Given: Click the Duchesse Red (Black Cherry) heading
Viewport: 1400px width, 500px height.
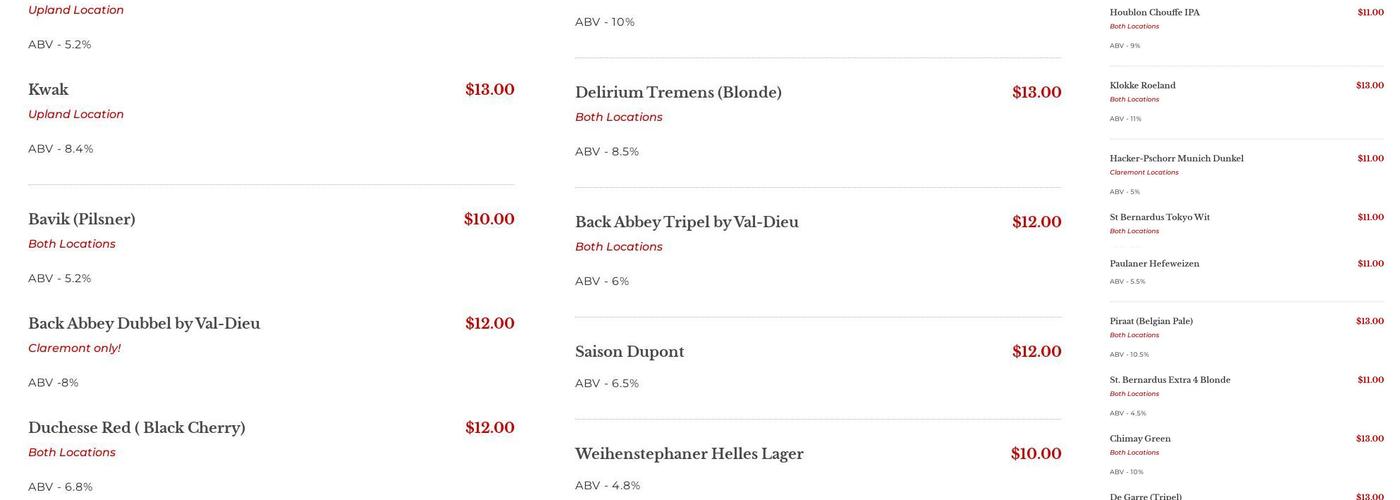Looking at the screenshot, I should pos(136,427).
